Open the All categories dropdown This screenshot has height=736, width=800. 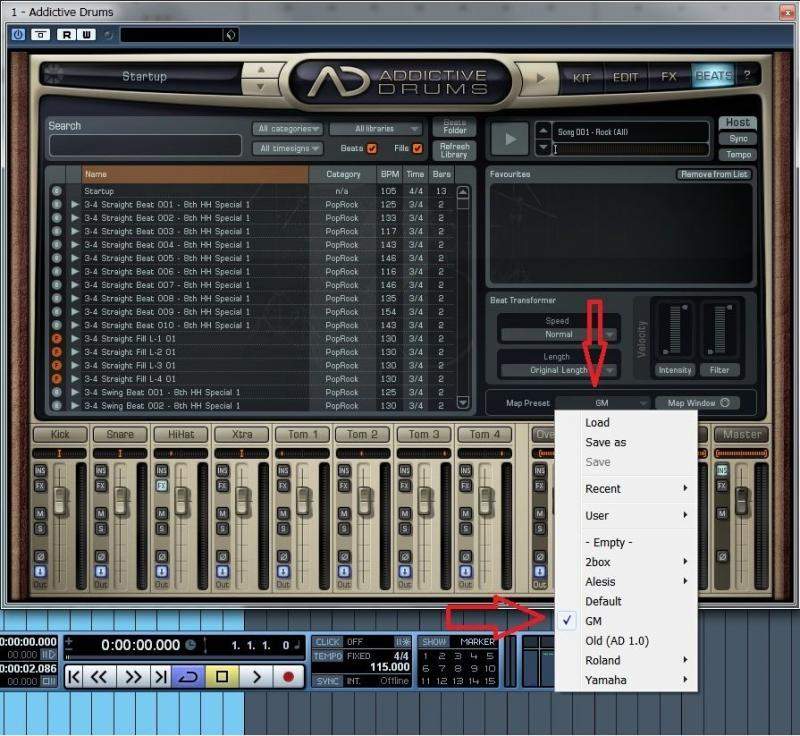point(288,129)
